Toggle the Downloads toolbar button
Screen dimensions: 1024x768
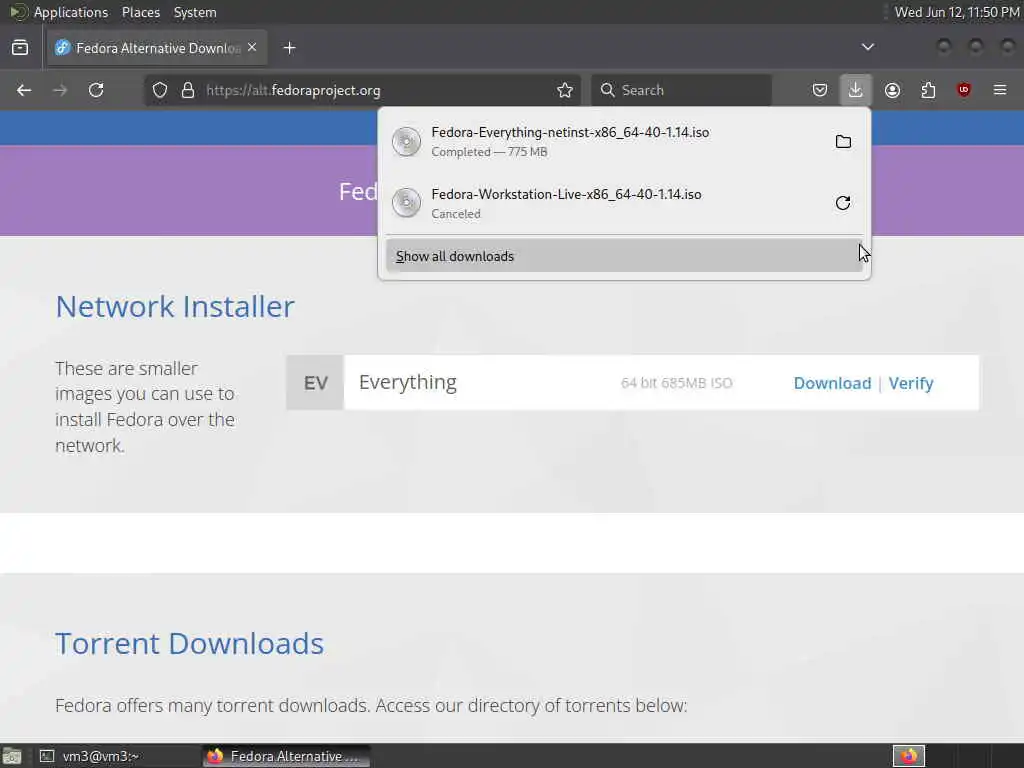(x=856, y=90)
